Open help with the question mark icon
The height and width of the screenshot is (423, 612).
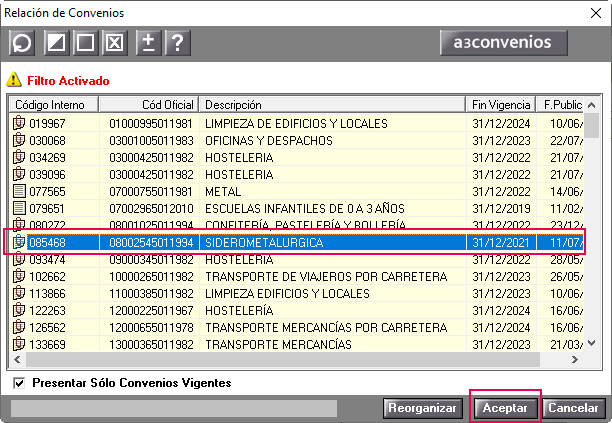pyautogui.click(x=178, y=43)
